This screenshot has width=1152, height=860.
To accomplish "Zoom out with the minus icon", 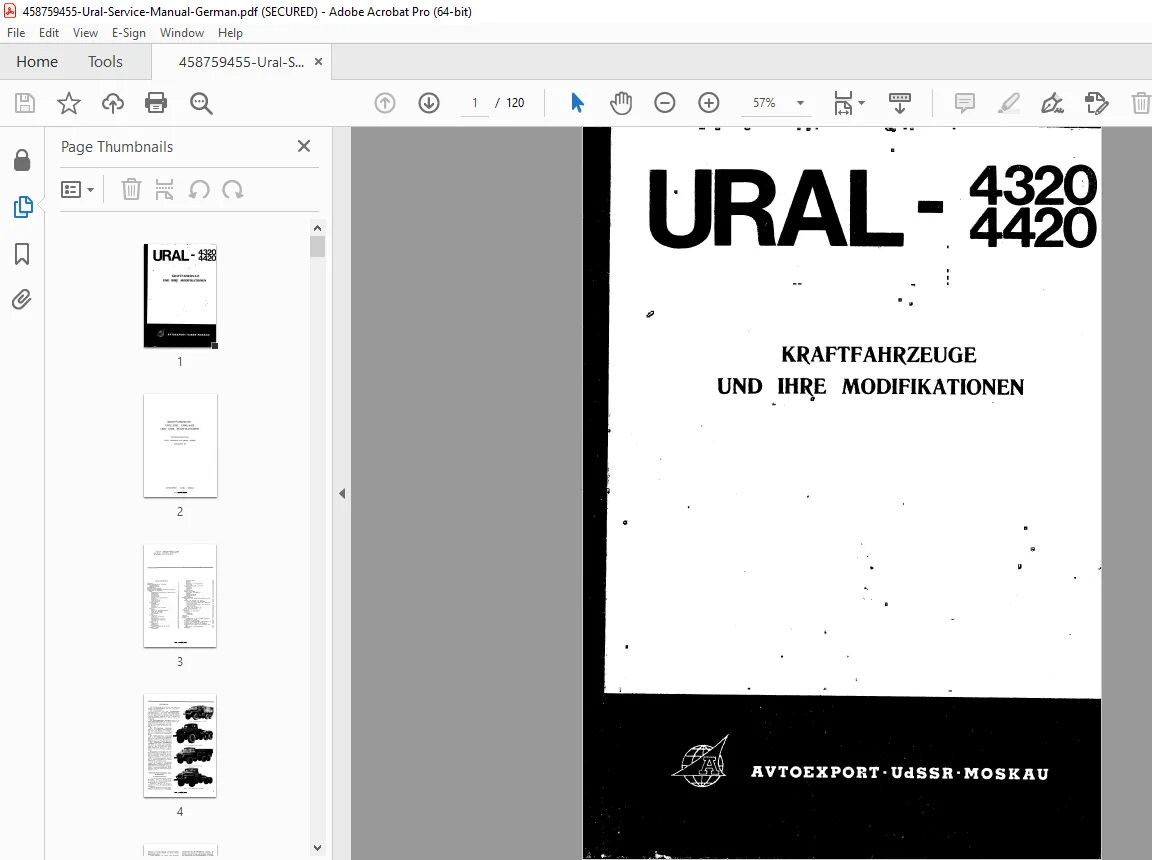I will click(x=665, y=103).
